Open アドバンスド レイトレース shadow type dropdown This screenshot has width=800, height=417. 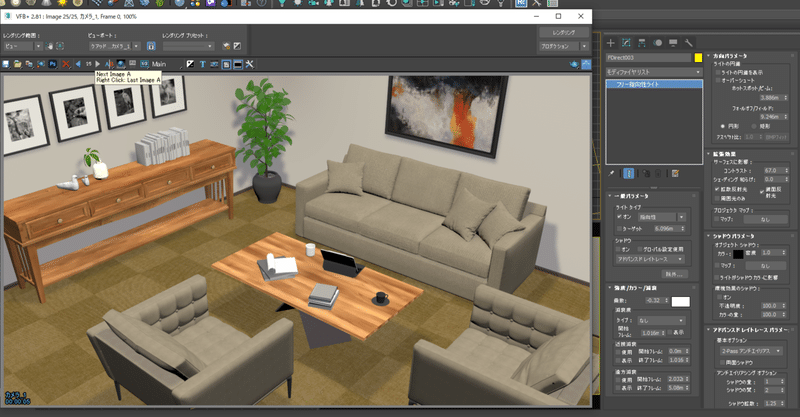pyautogui.click(x=650, y=259)
